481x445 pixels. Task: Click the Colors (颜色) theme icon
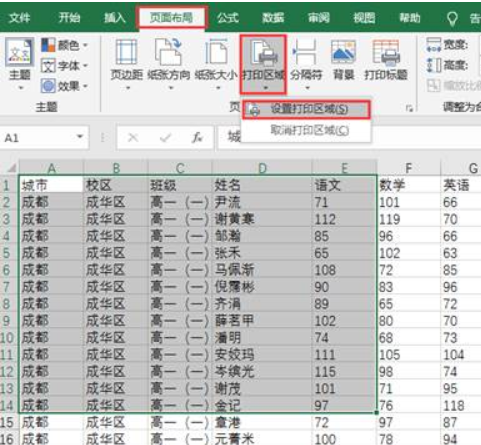point(48,45)
